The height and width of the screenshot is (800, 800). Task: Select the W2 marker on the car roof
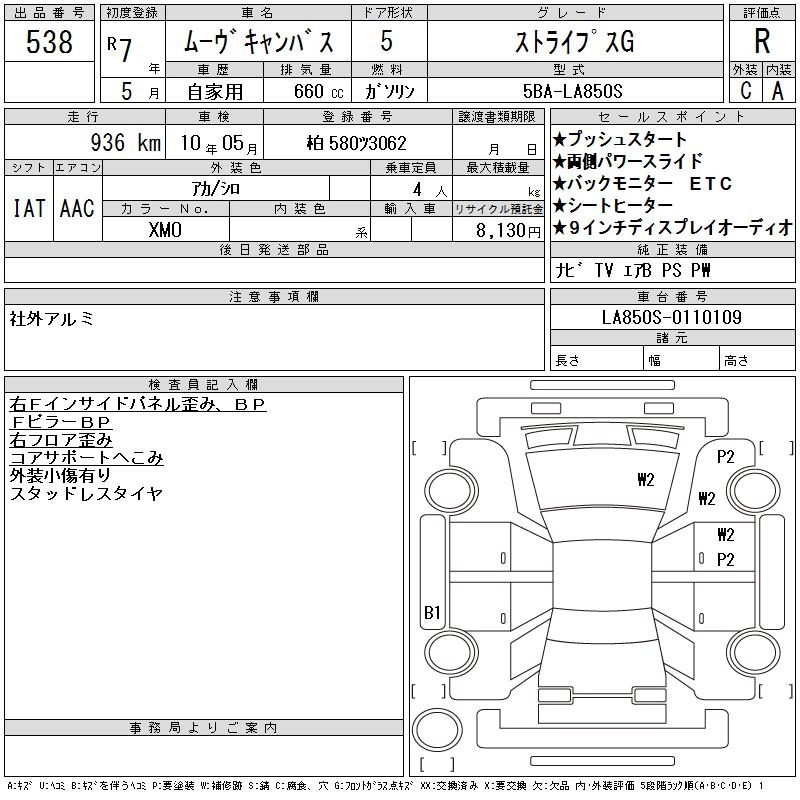pos(645,479)
